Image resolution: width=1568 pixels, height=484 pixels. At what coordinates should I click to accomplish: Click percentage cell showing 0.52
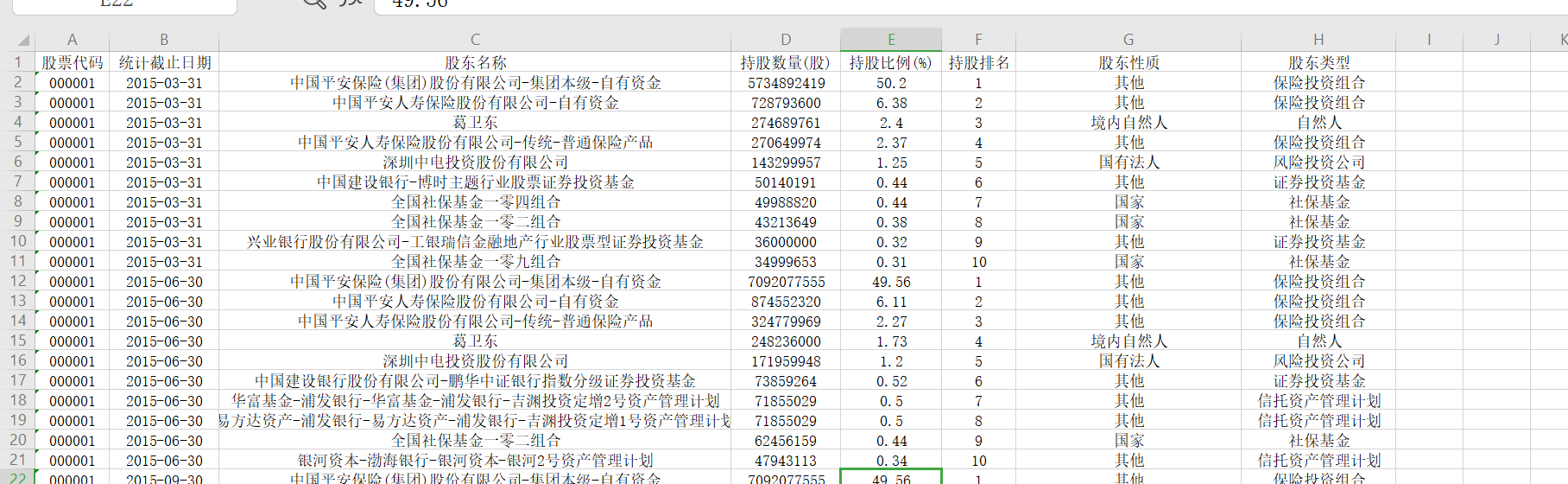click(891, 381)
